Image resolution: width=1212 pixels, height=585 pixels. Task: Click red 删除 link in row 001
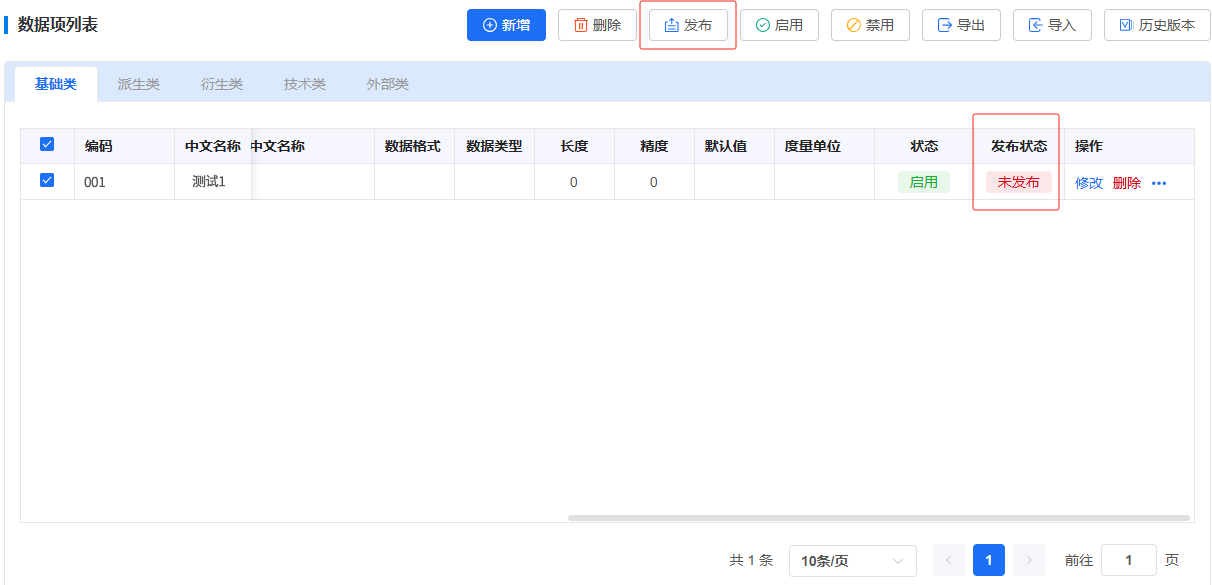[x=1127, y=183]
